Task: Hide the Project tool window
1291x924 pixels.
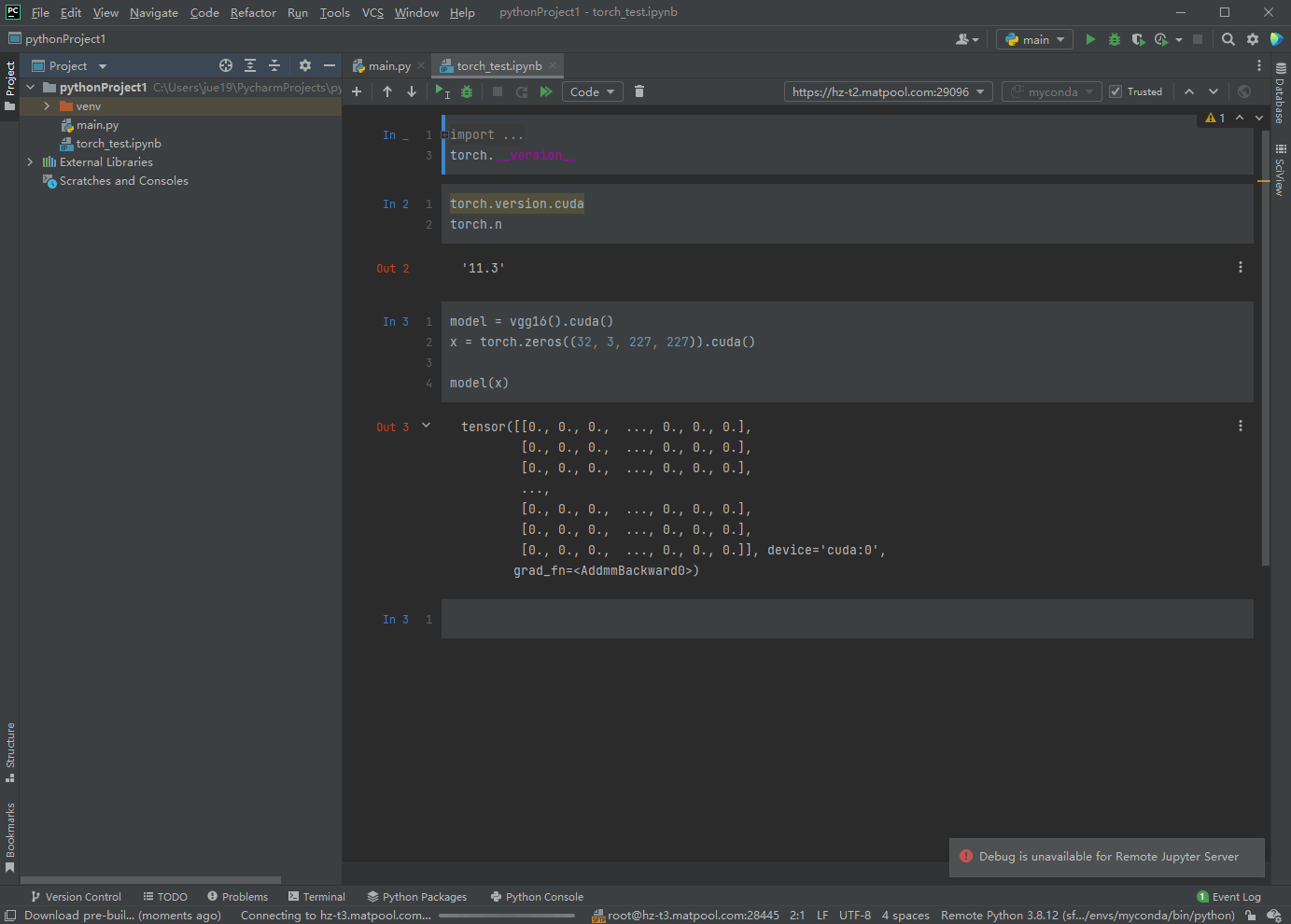Action: click(330, 65)
